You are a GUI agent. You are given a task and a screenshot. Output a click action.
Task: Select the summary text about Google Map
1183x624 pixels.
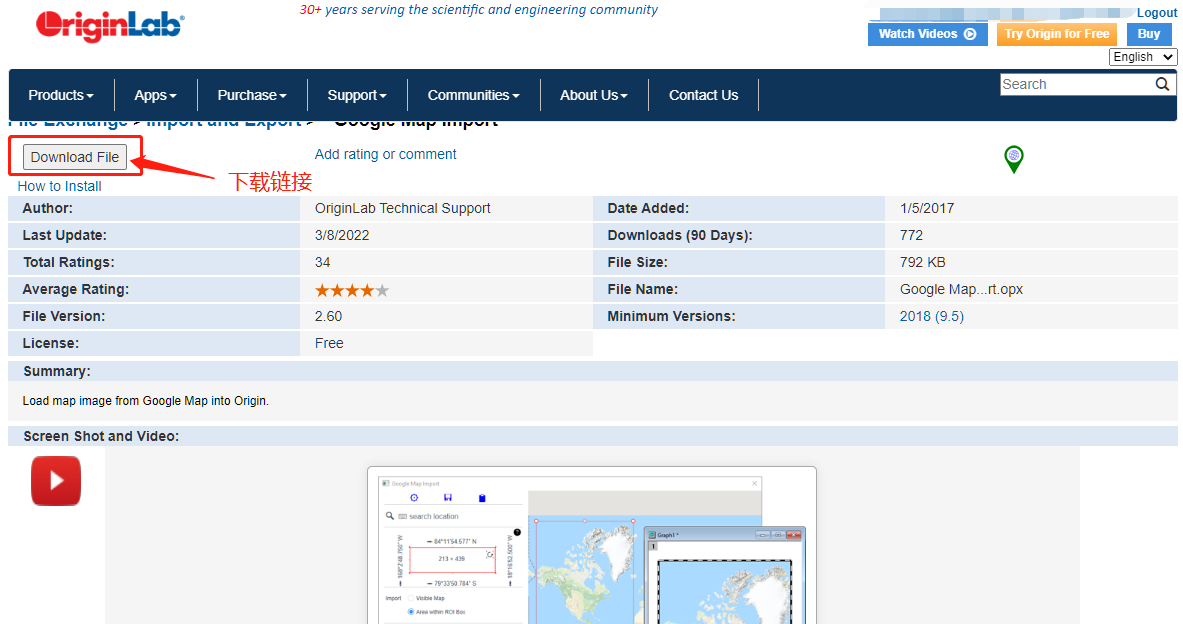(146, 401)
